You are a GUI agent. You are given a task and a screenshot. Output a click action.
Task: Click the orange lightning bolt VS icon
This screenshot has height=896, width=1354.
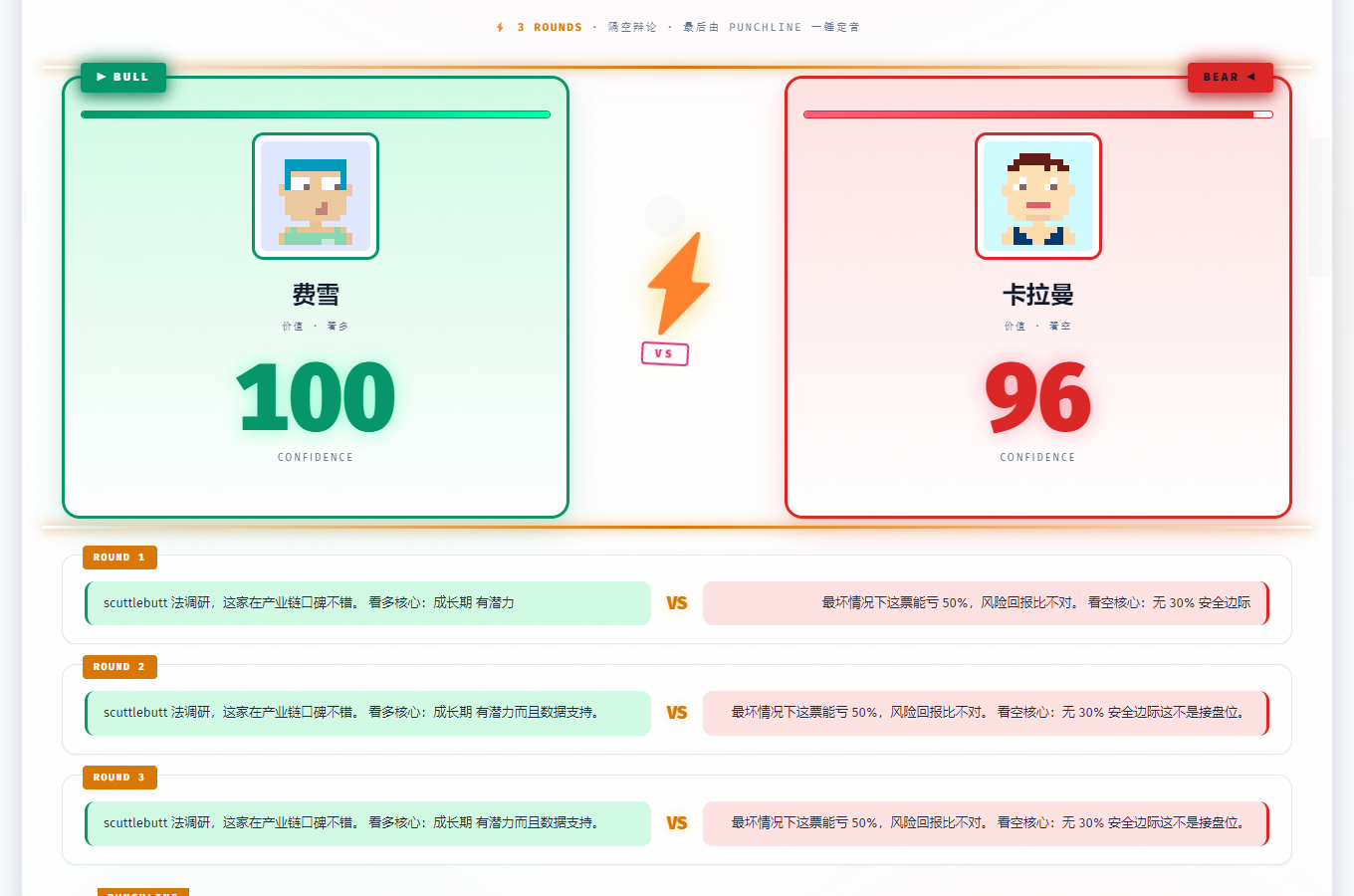pos(678,284)
